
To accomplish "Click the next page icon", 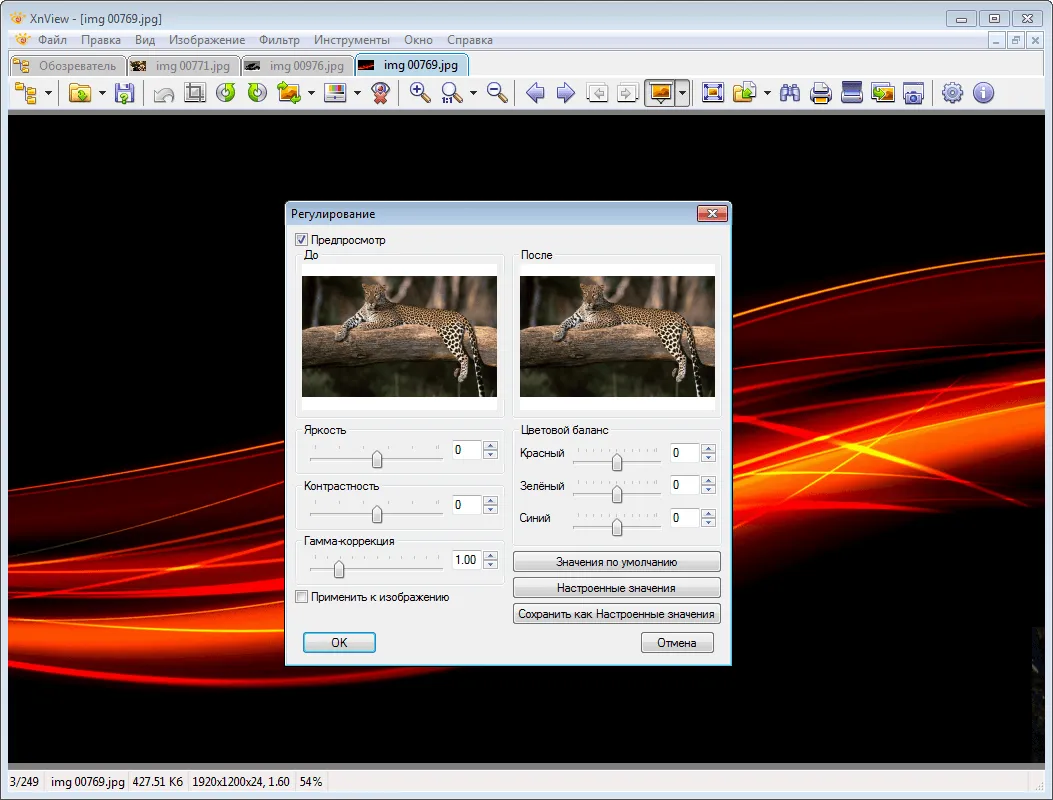I will (x=627, y=93).
